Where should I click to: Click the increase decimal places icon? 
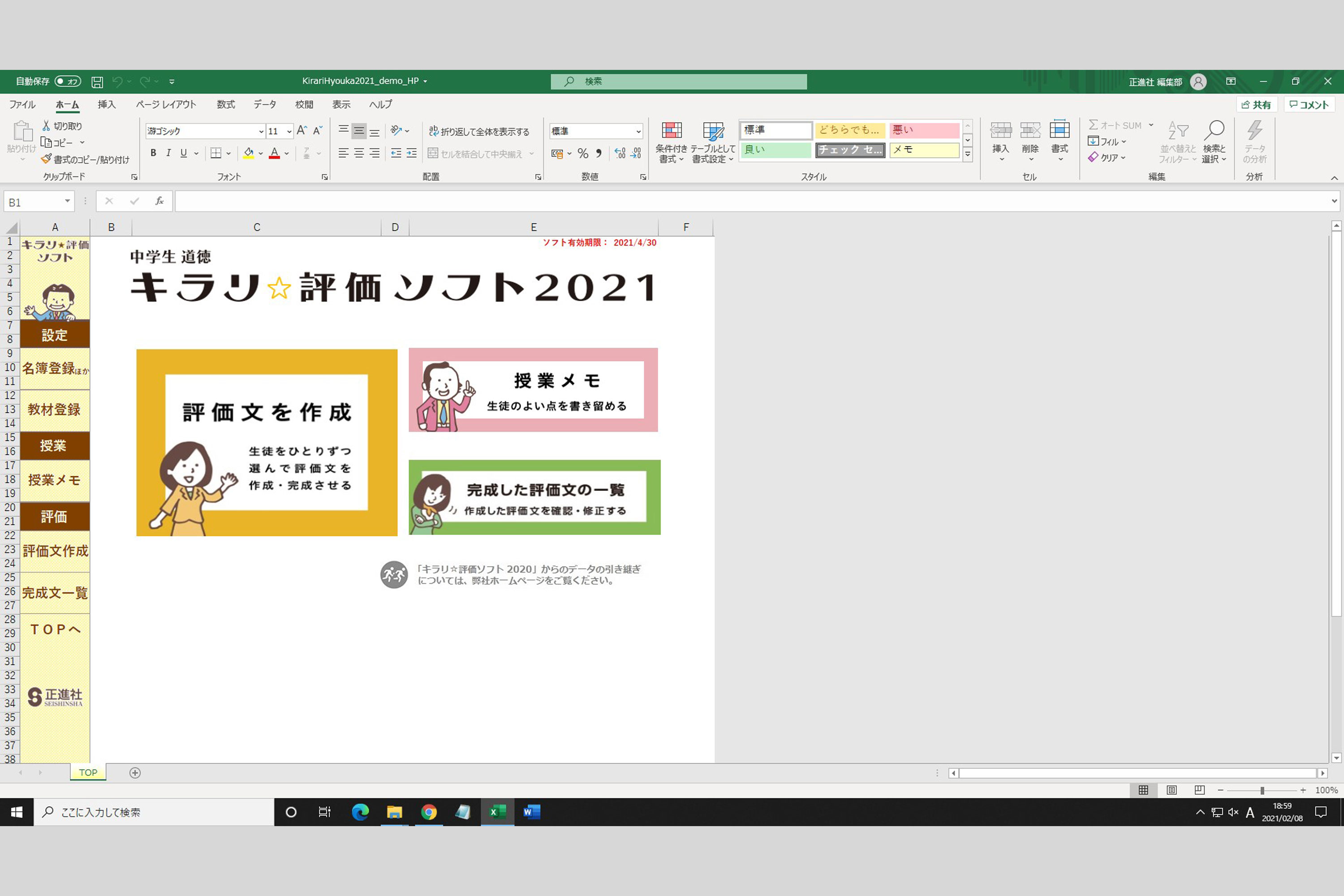(620, 153)
